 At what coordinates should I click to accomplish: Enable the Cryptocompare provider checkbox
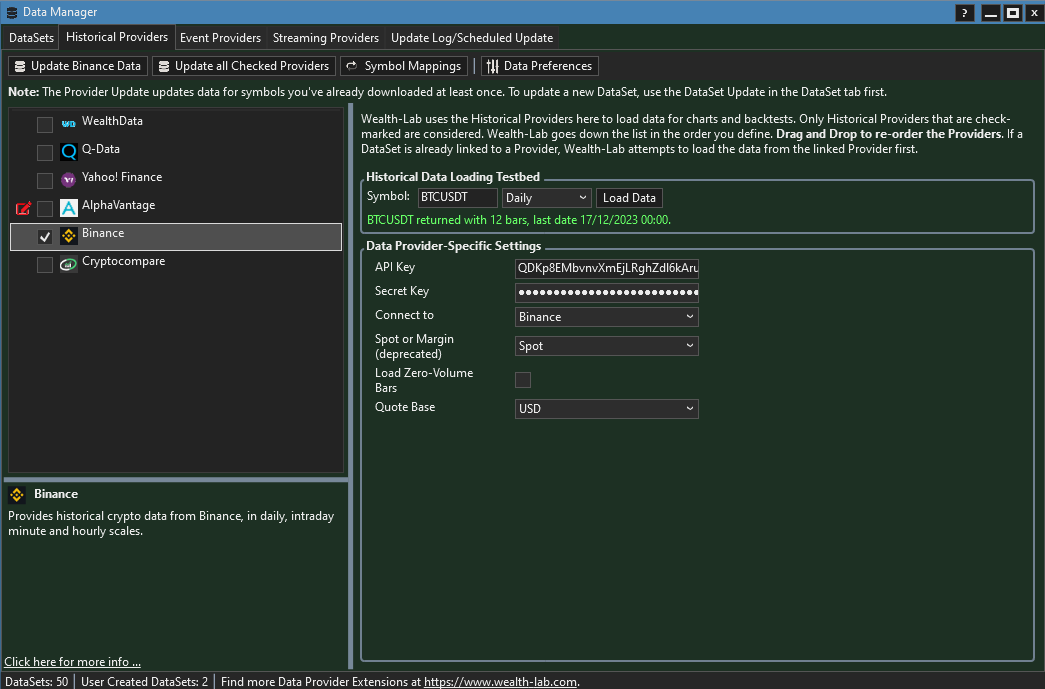click(45, 265)
